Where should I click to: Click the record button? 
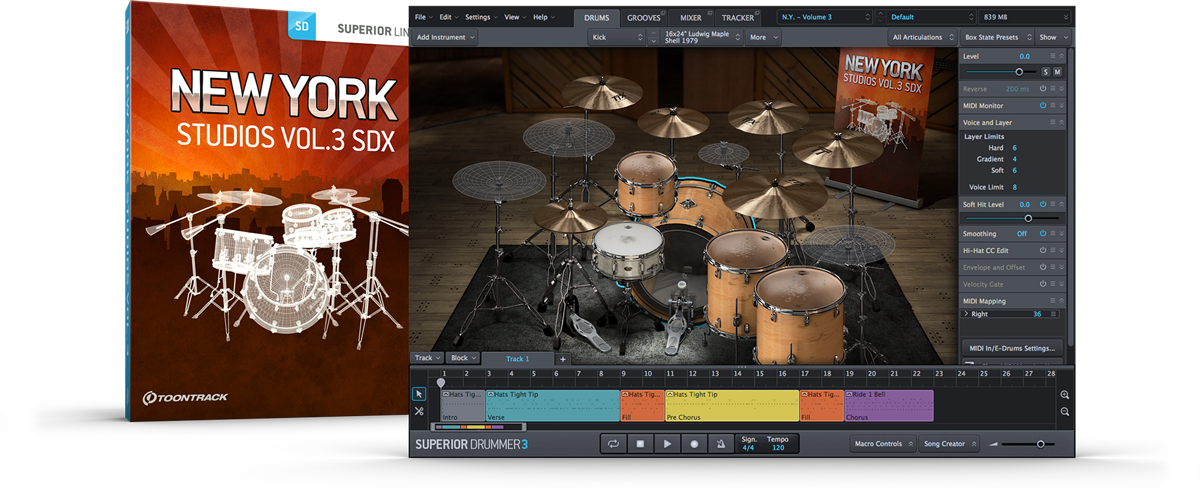(693, 444)
